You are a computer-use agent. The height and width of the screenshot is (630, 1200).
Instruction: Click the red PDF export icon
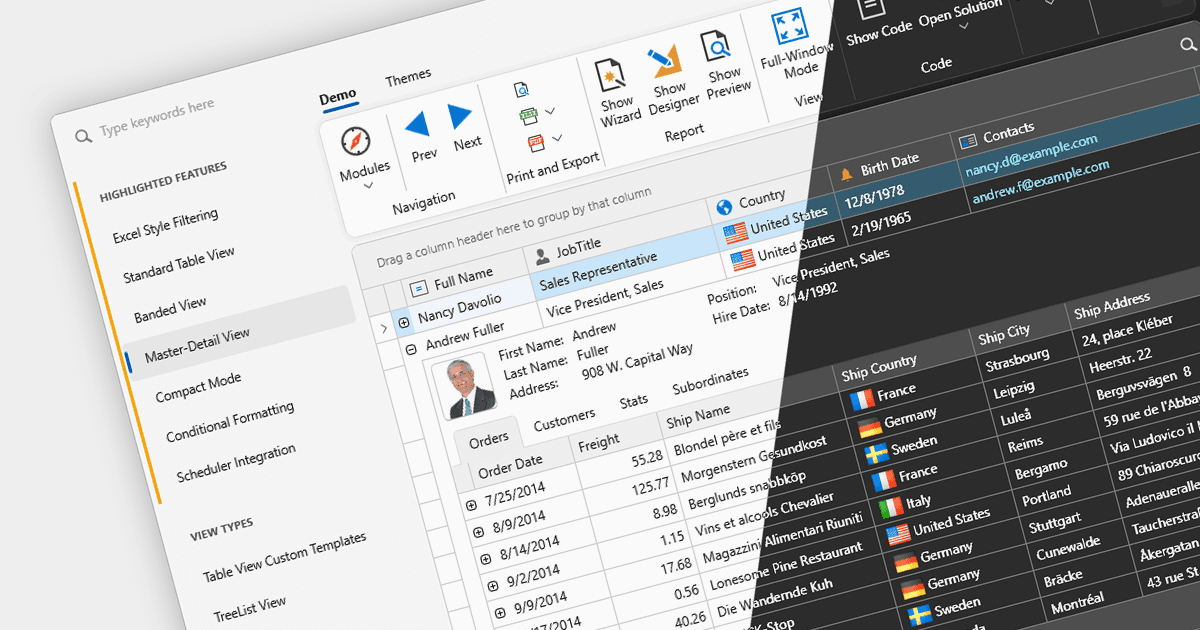(x=535, y=143)
